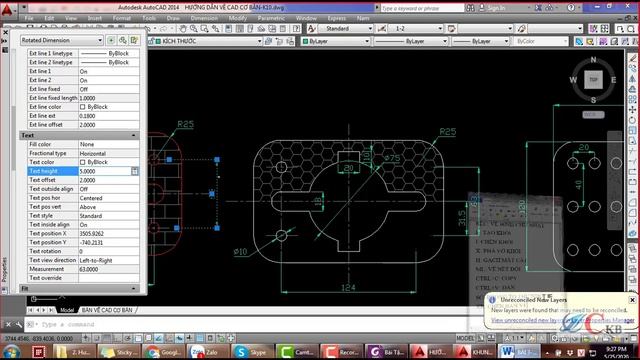Open the File menu
This screenshot has width=640, height=360.
(x=29, y=18)
